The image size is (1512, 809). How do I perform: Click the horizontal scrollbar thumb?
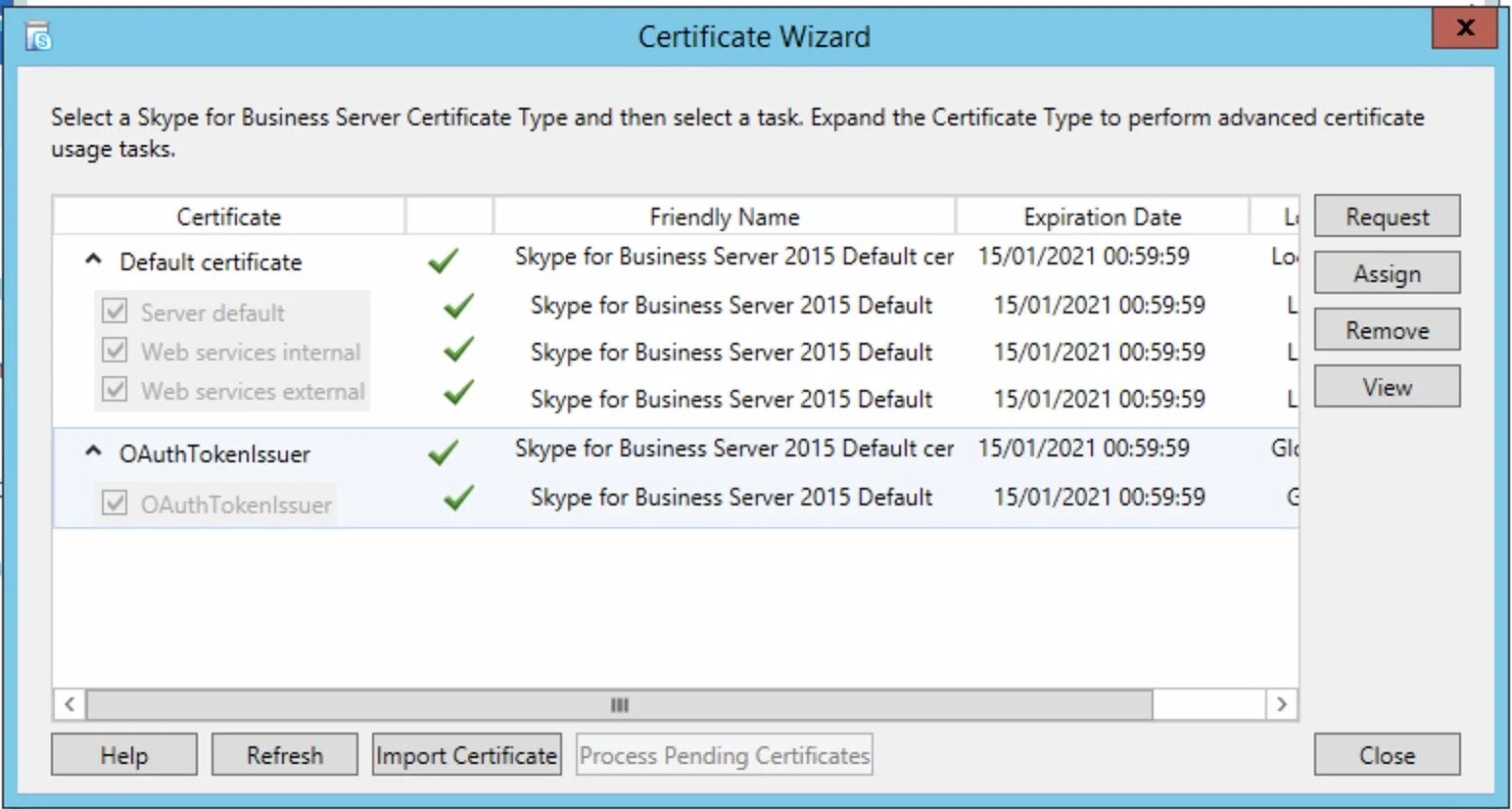click(620, 704)
